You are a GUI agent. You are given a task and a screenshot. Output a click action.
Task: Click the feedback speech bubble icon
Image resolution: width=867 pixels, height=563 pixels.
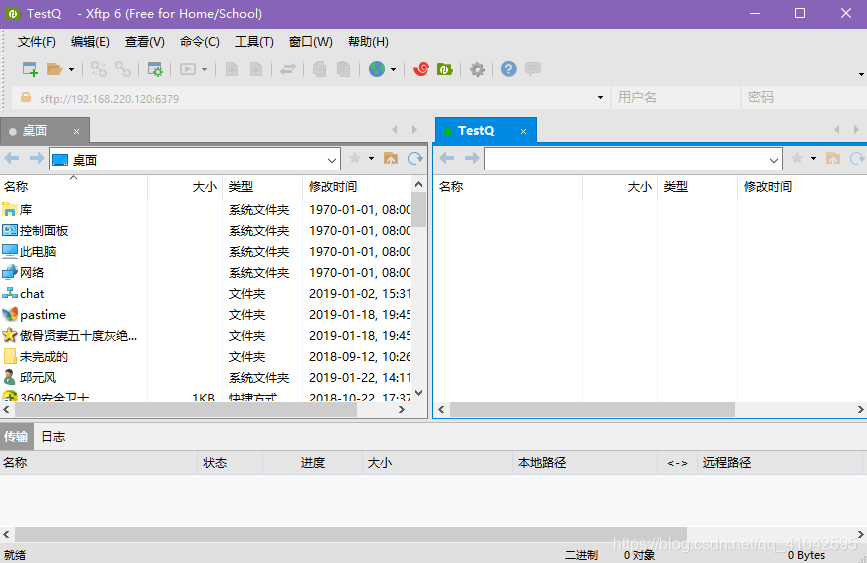pyautogui.click(x=533, y=69)
